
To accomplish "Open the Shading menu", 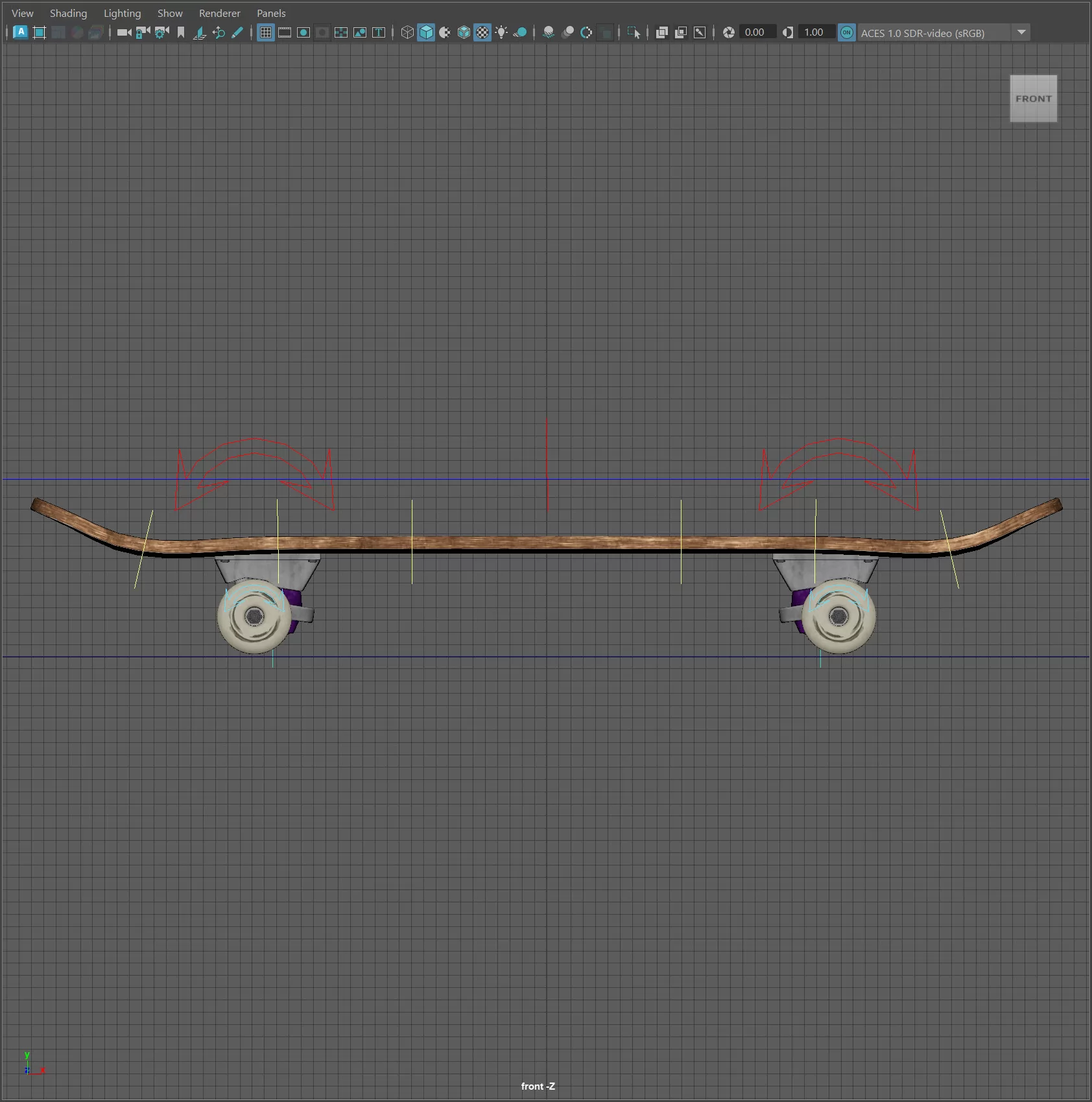I will tap(68, 13).
